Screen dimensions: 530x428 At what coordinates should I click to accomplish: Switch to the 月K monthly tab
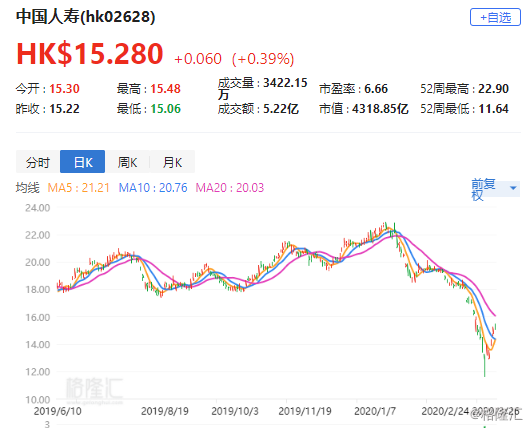pos(172,162)
